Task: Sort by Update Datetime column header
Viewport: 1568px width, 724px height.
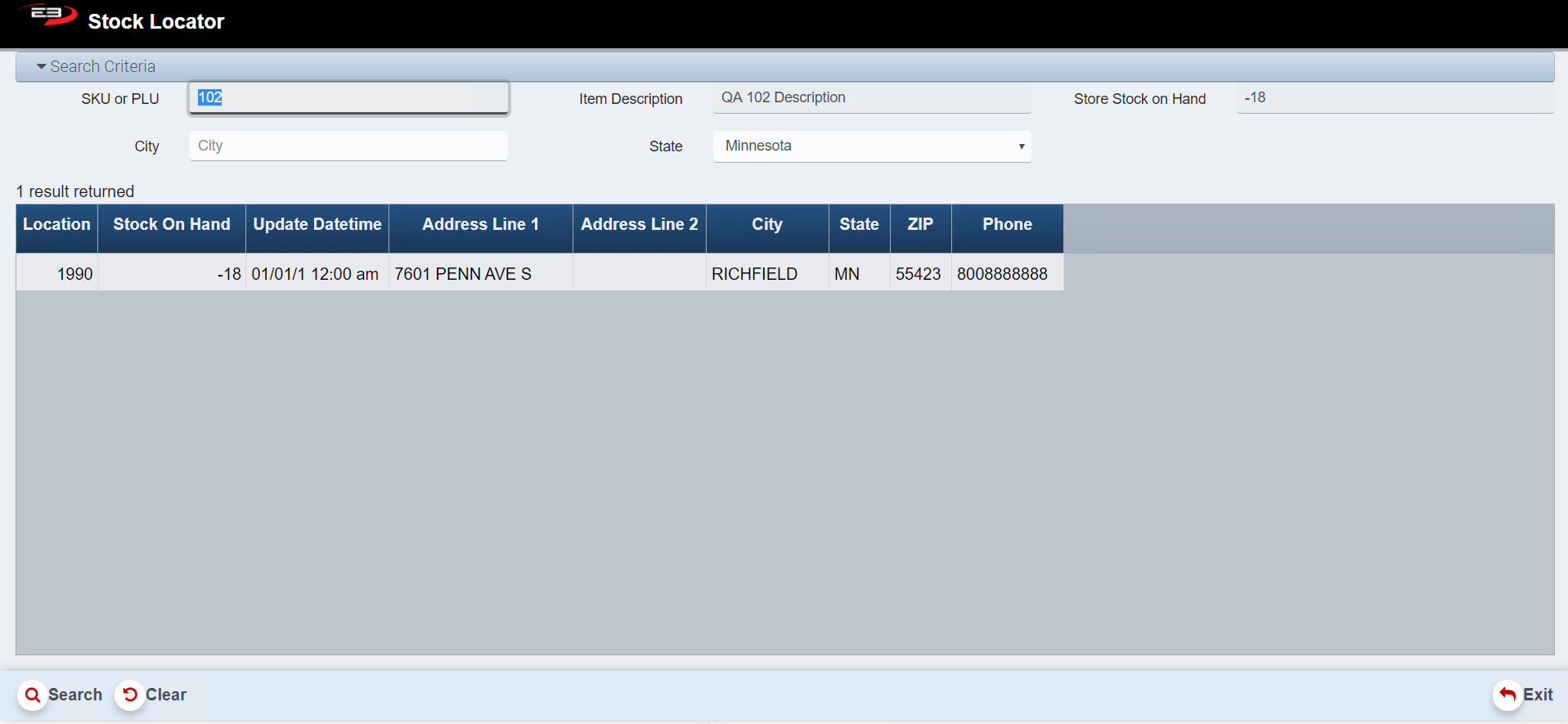Action: click(317, 225)
